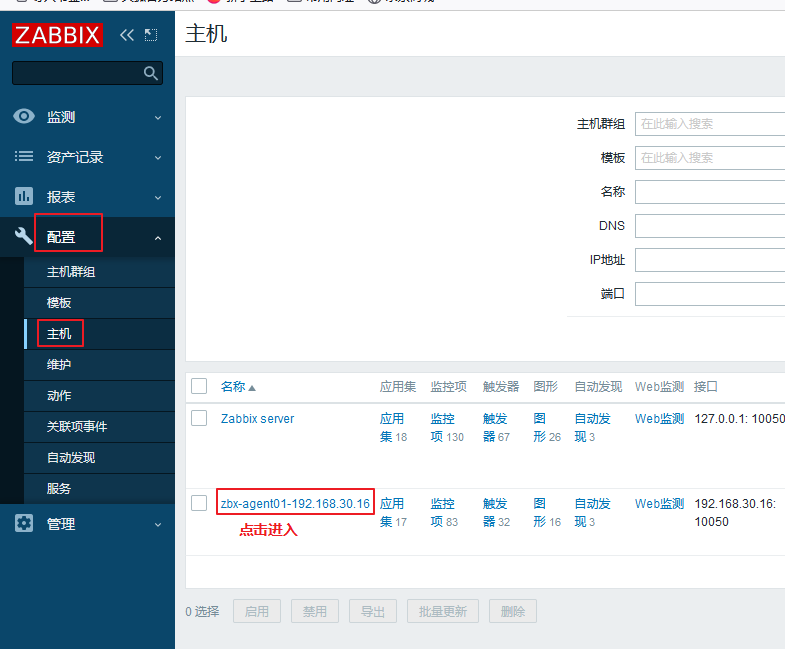Click the DNS filter input
This screenshot has width=785, height=649.
click(710, 226)
